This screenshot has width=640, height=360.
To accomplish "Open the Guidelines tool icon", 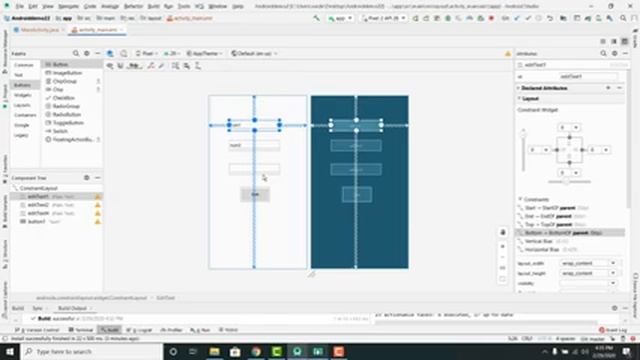I will coord(198,66).
